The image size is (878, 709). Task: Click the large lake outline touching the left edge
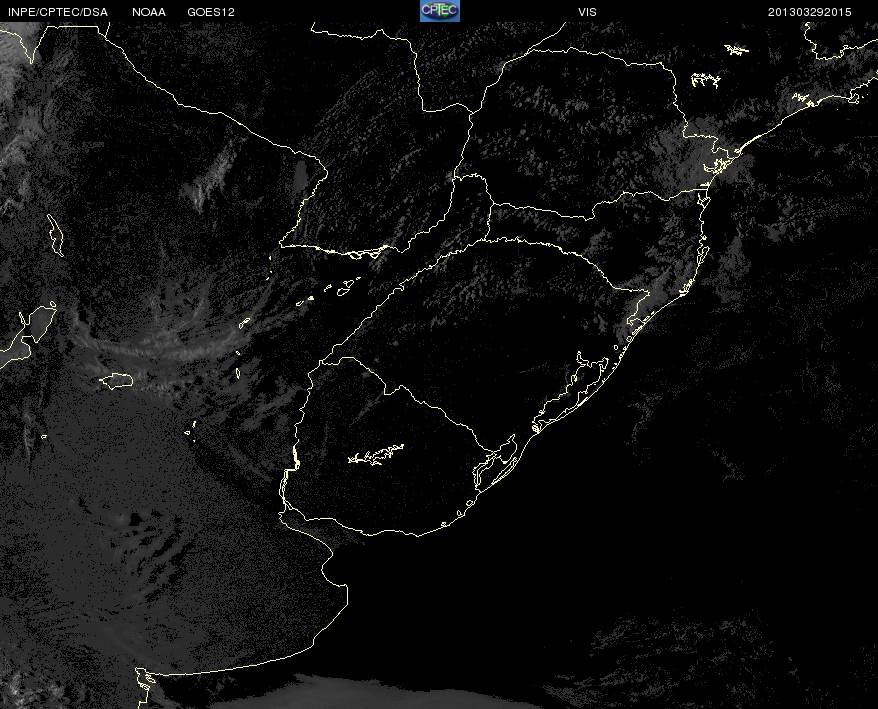(x=28, y=335)
